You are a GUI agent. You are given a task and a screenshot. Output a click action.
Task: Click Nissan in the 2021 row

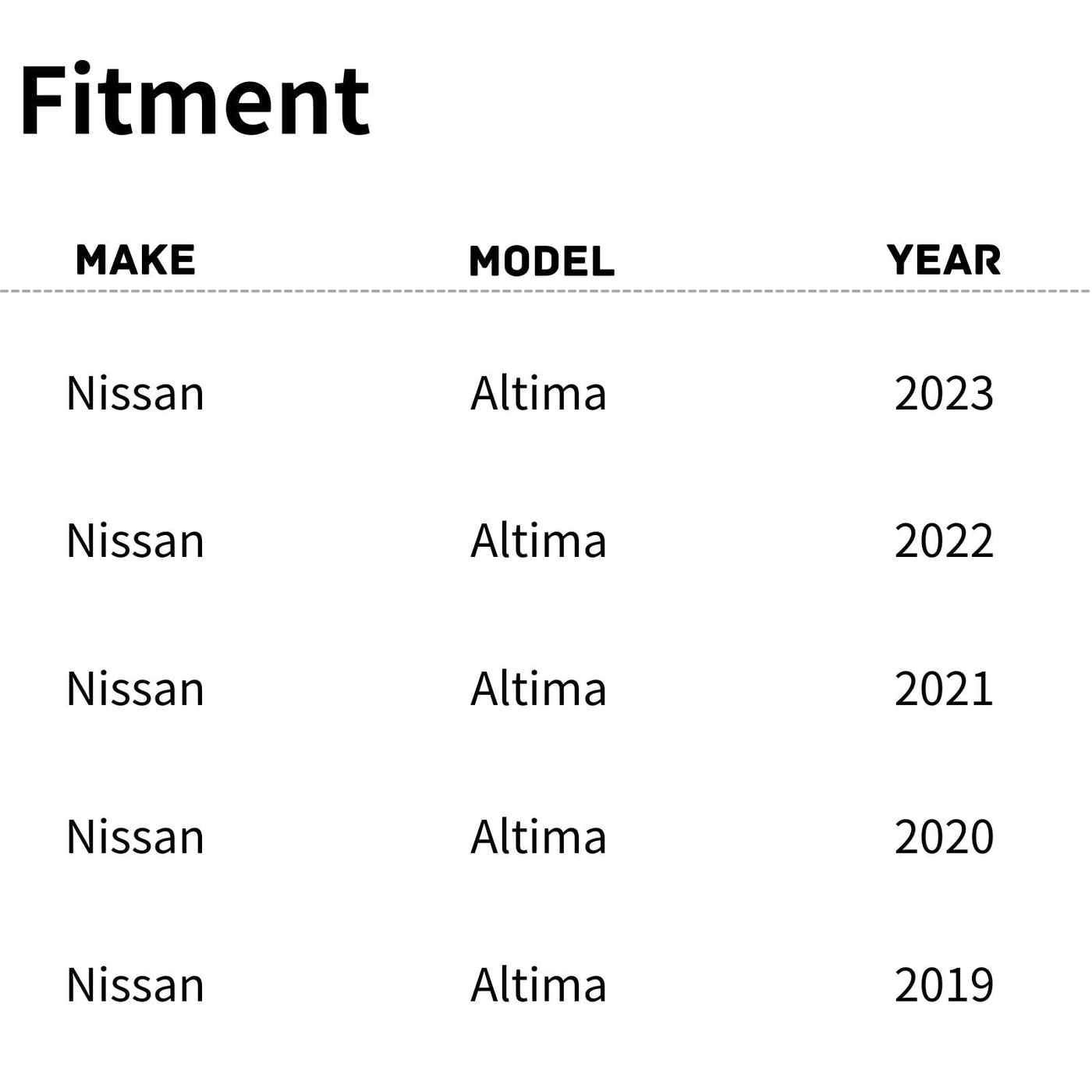coord(136,690)
